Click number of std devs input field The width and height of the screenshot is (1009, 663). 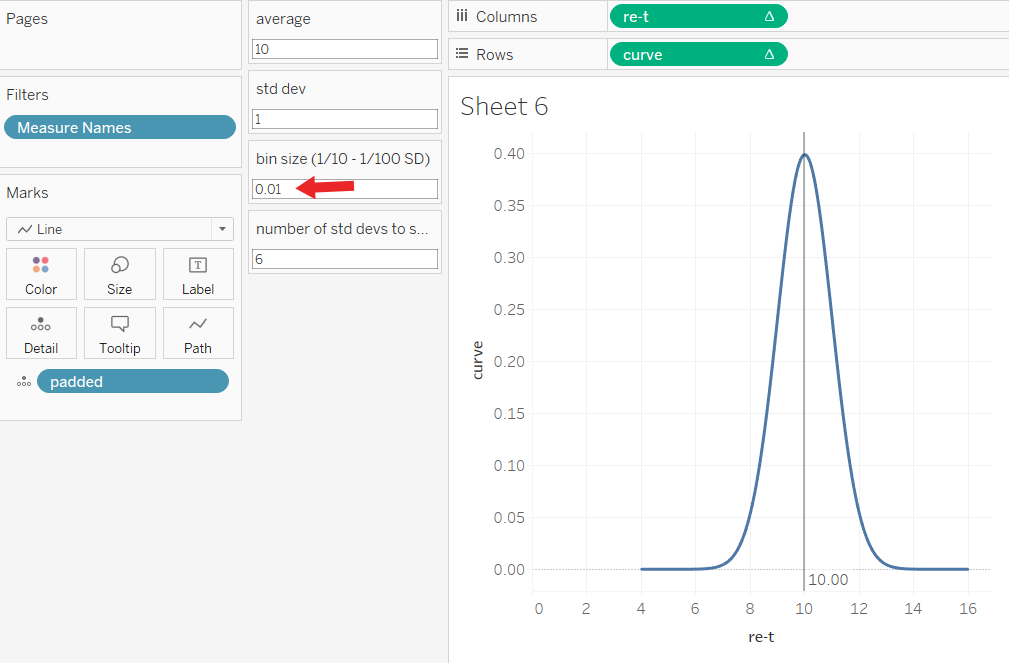tap(345, 259)
